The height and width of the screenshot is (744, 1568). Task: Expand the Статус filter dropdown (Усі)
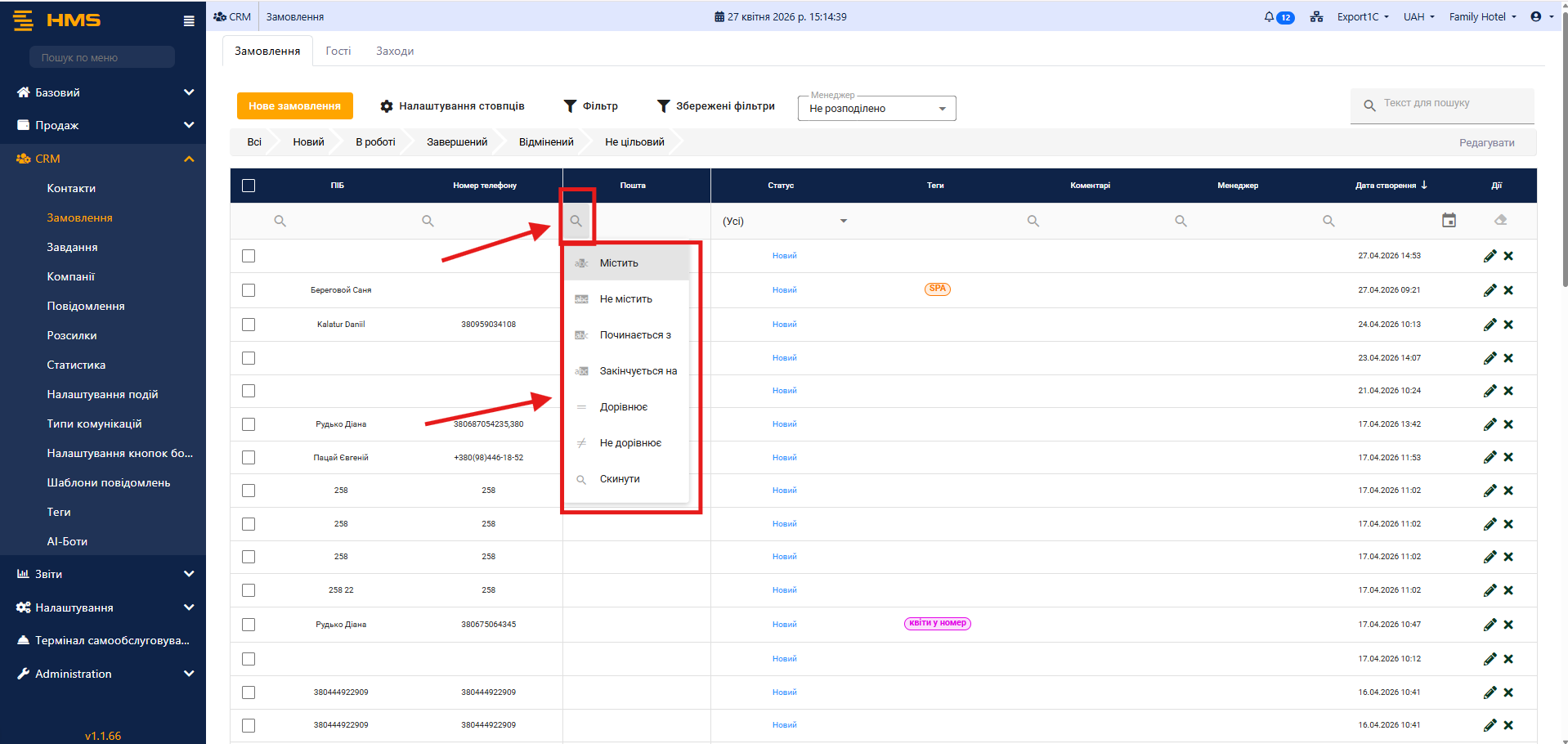pyautogui.click(x=784, y=221)
